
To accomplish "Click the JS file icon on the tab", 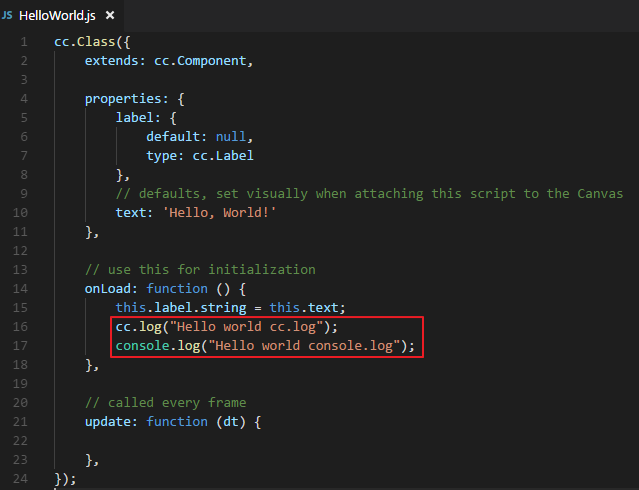I will 9,16.
